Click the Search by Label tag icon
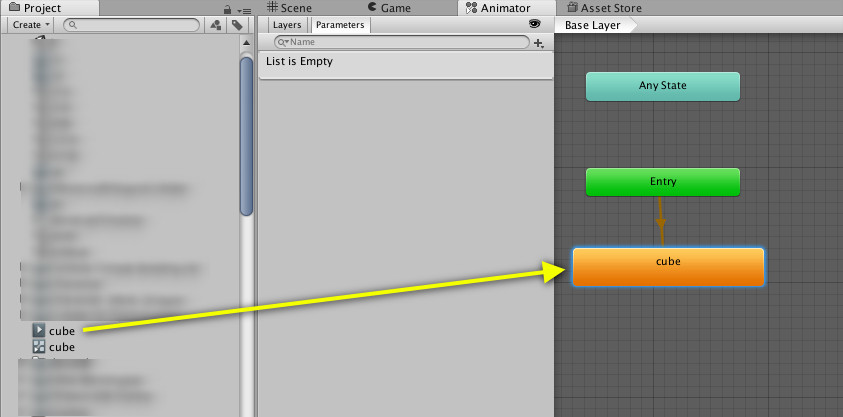The width and height of the screenshot is (843, 417). click(x=237, y=25)
